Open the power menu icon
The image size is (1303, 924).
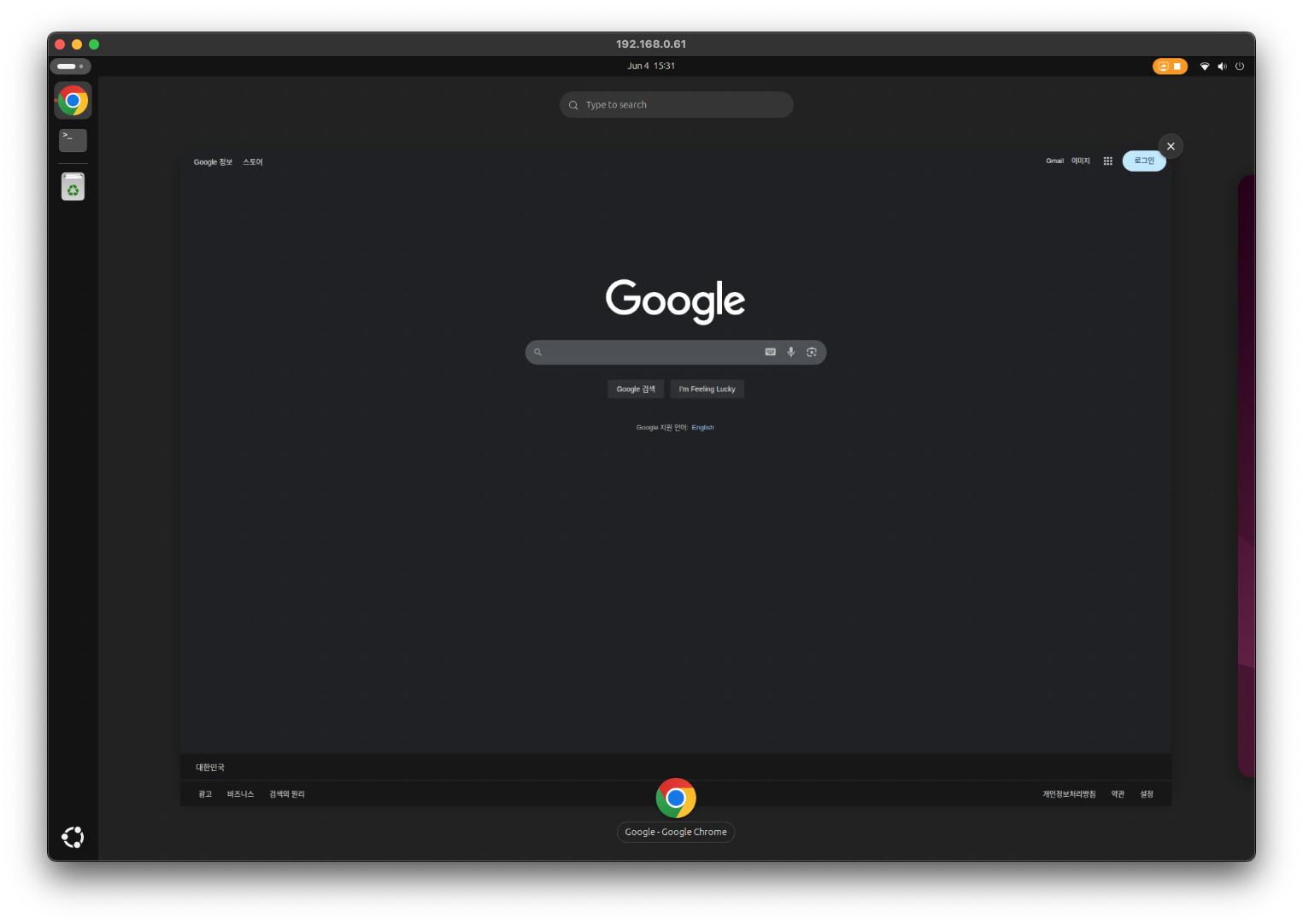point(1239,66)
